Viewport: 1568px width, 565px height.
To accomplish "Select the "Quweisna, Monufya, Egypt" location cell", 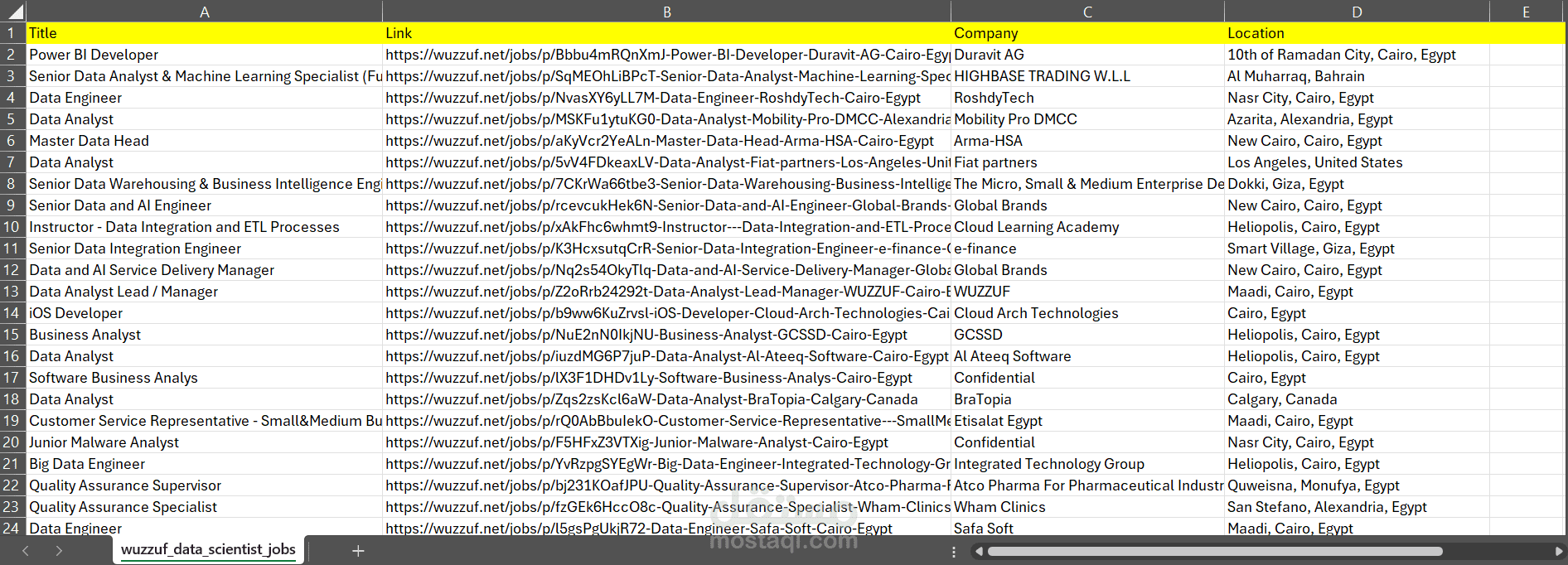I will click(x=1357, y=485).
